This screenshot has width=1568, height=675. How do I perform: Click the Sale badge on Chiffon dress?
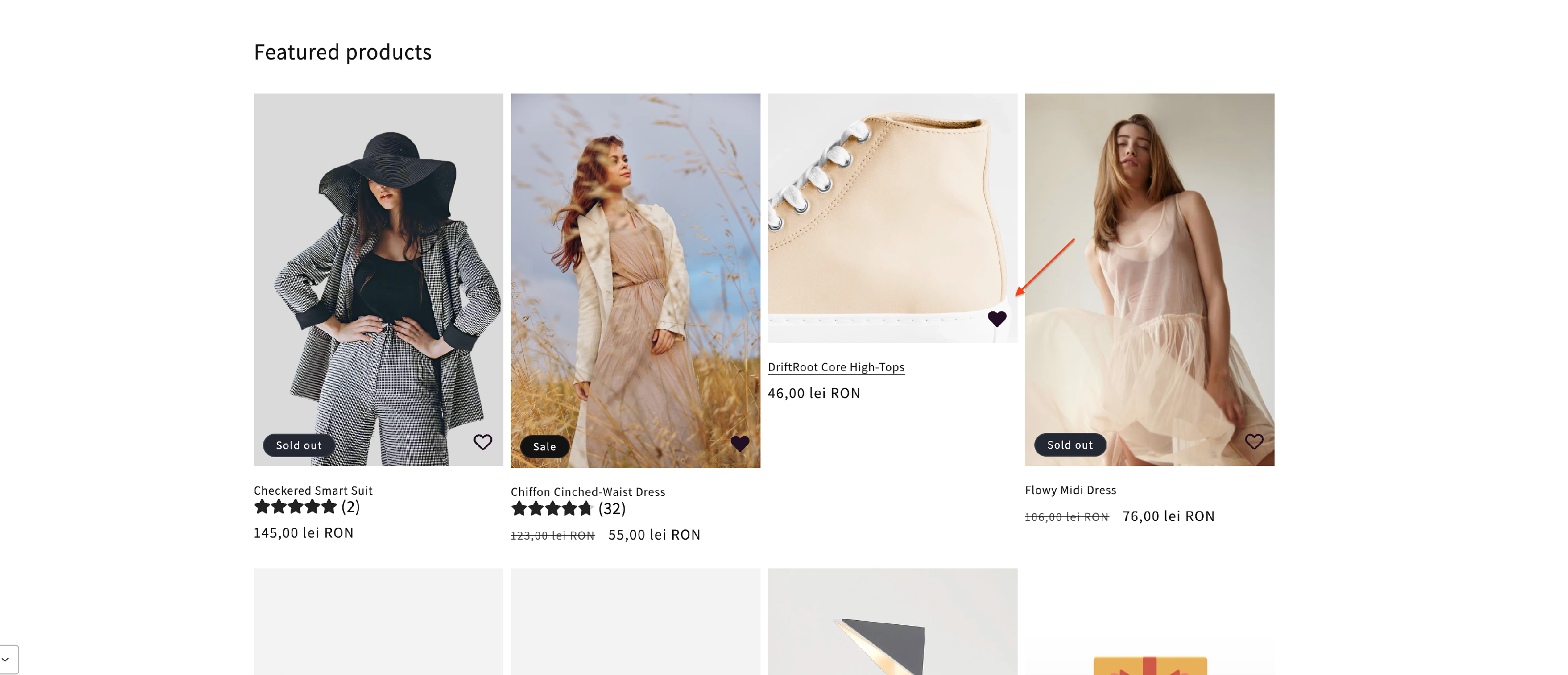(544, 446)
